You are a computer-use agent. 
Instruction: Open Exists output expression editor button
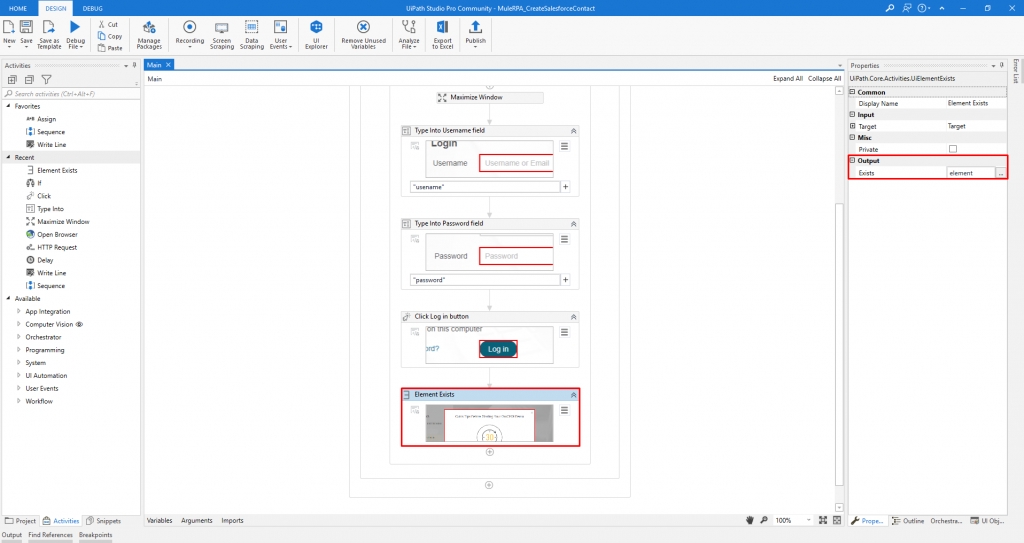coord(1000,173)
